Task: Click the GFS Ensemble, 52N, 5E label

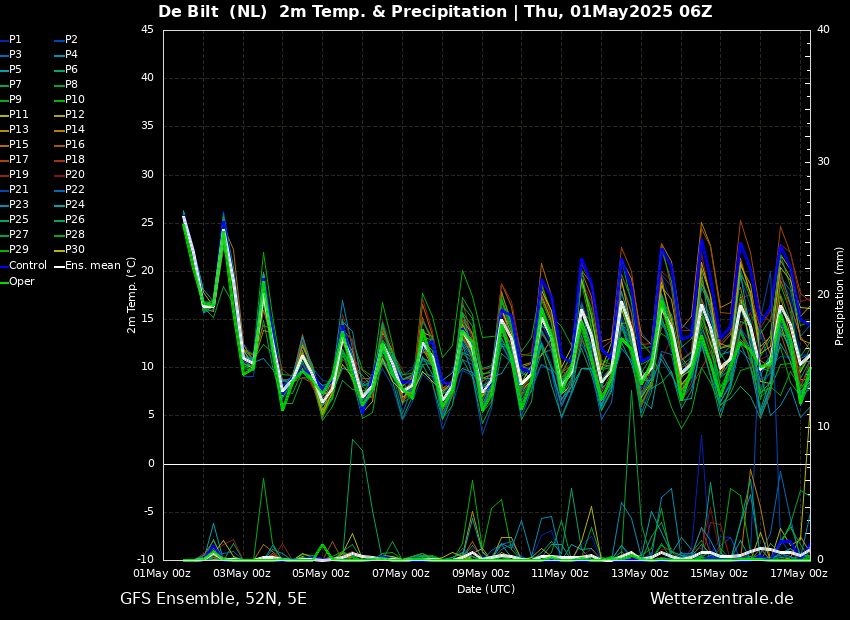Action: coord(213,599)
